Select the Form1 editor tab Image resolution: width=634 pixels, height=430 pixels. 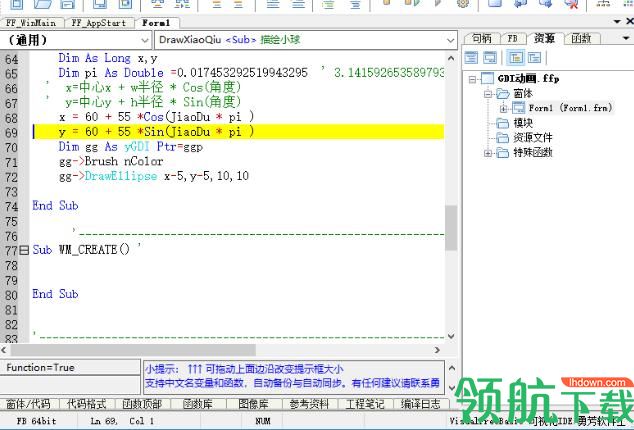point(156,23)
